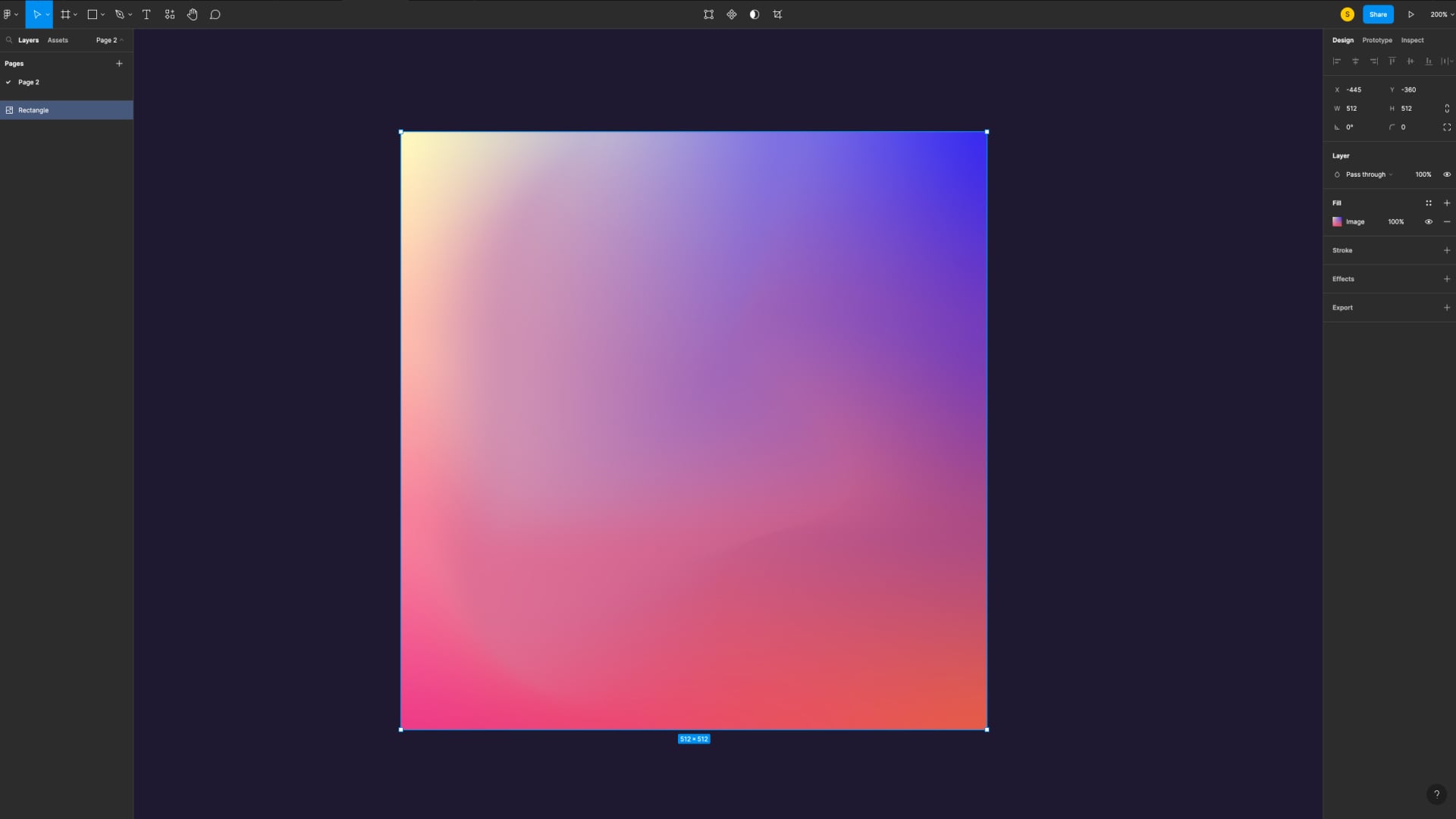
Task: Open the Image fill swatch
Action: [1337, 222]
